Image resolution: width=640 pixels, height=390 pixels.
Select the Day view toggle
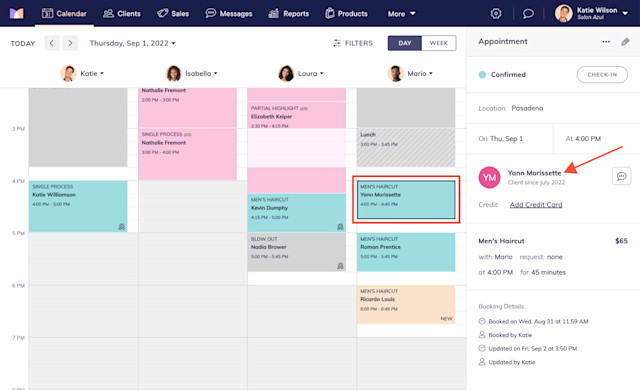[404, 43]
